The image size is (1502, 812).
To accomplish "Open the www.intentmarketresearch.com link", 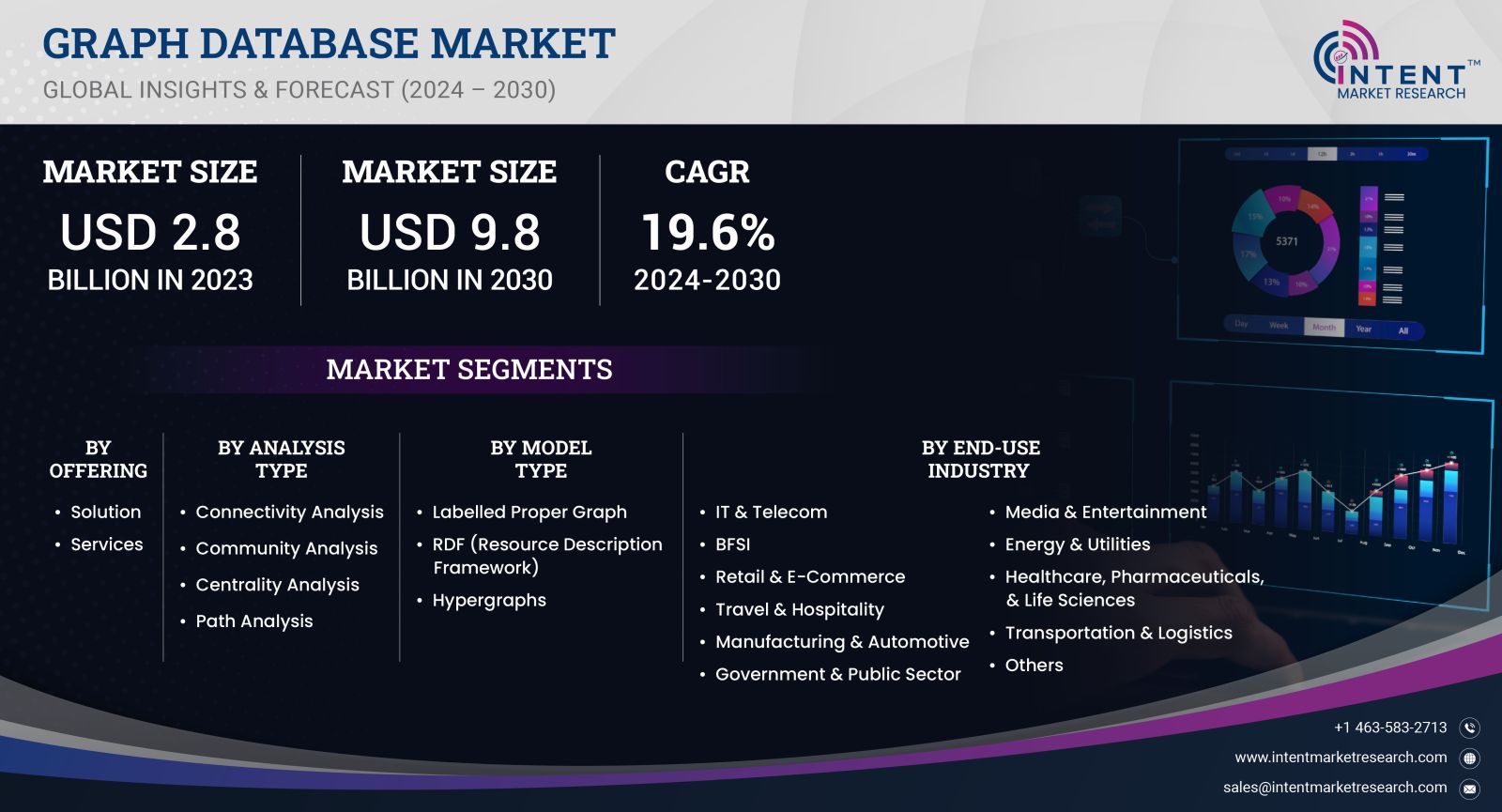I will click(1341, 758).
